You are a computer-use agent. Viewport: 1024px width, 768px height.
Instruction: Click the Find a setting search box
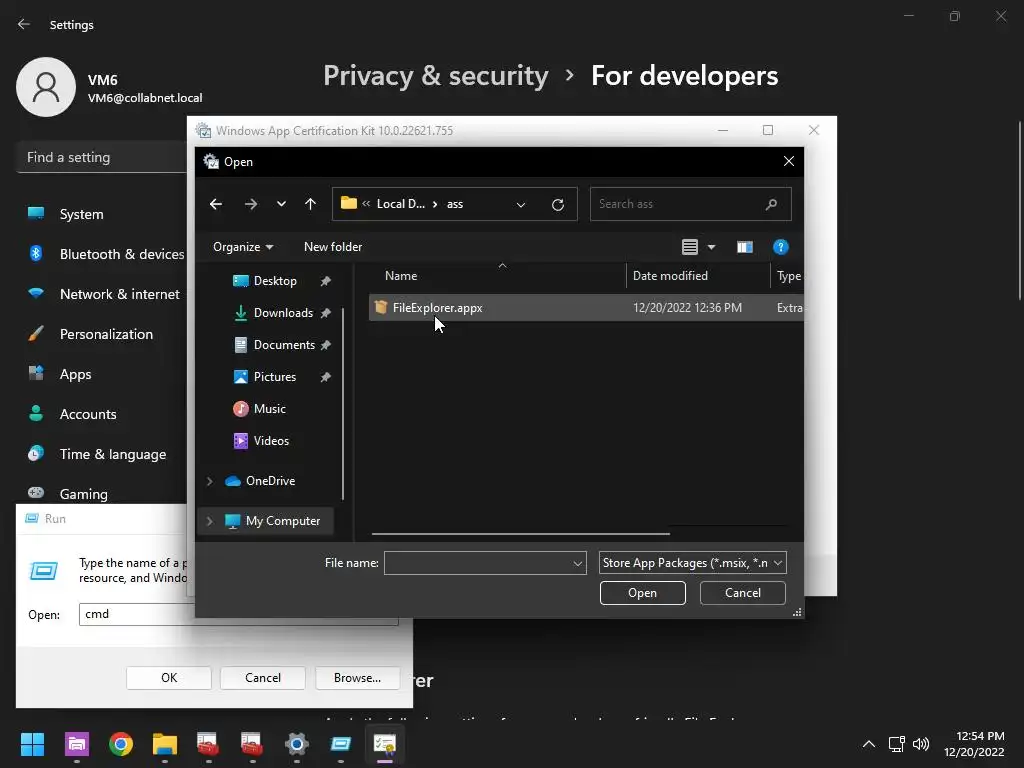[101, 157]
